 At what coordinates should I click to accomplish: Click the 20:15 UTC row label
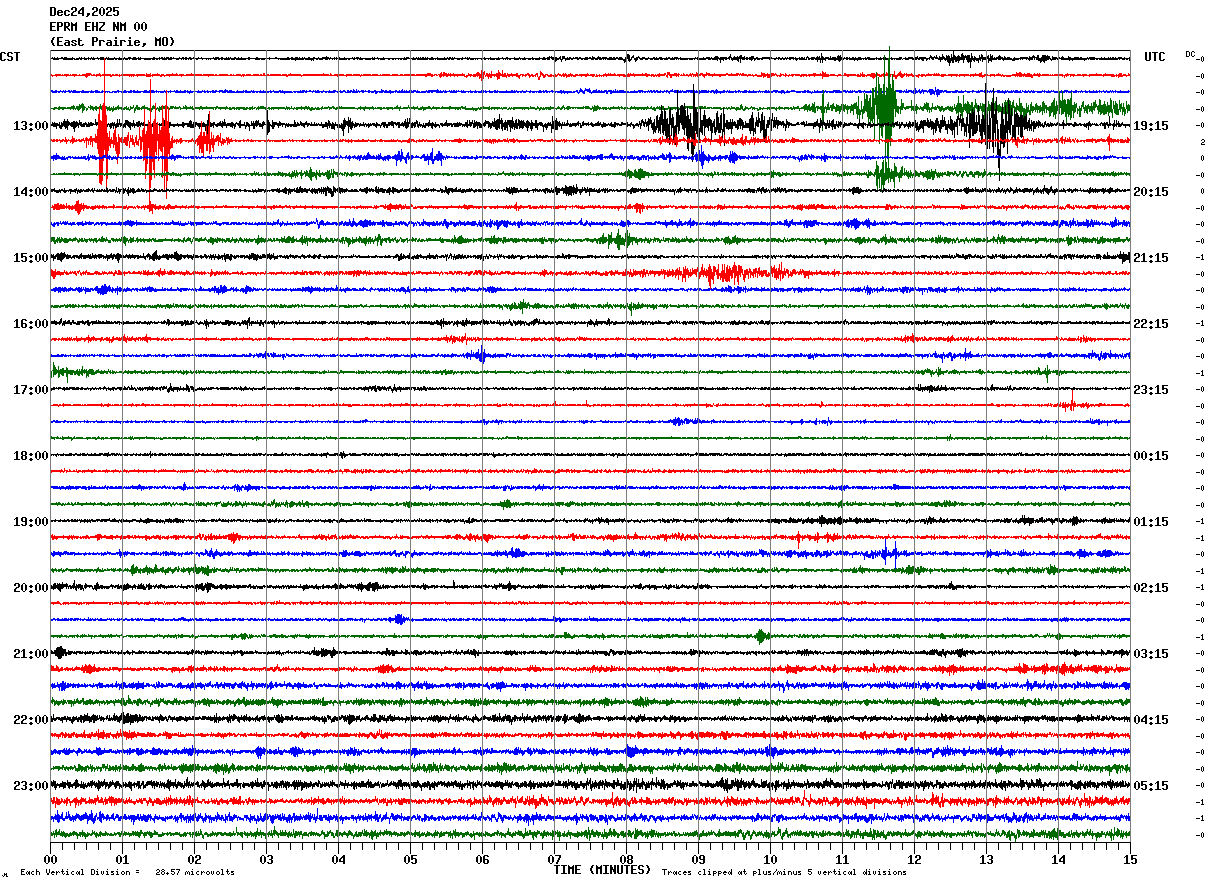point(1151,192)
